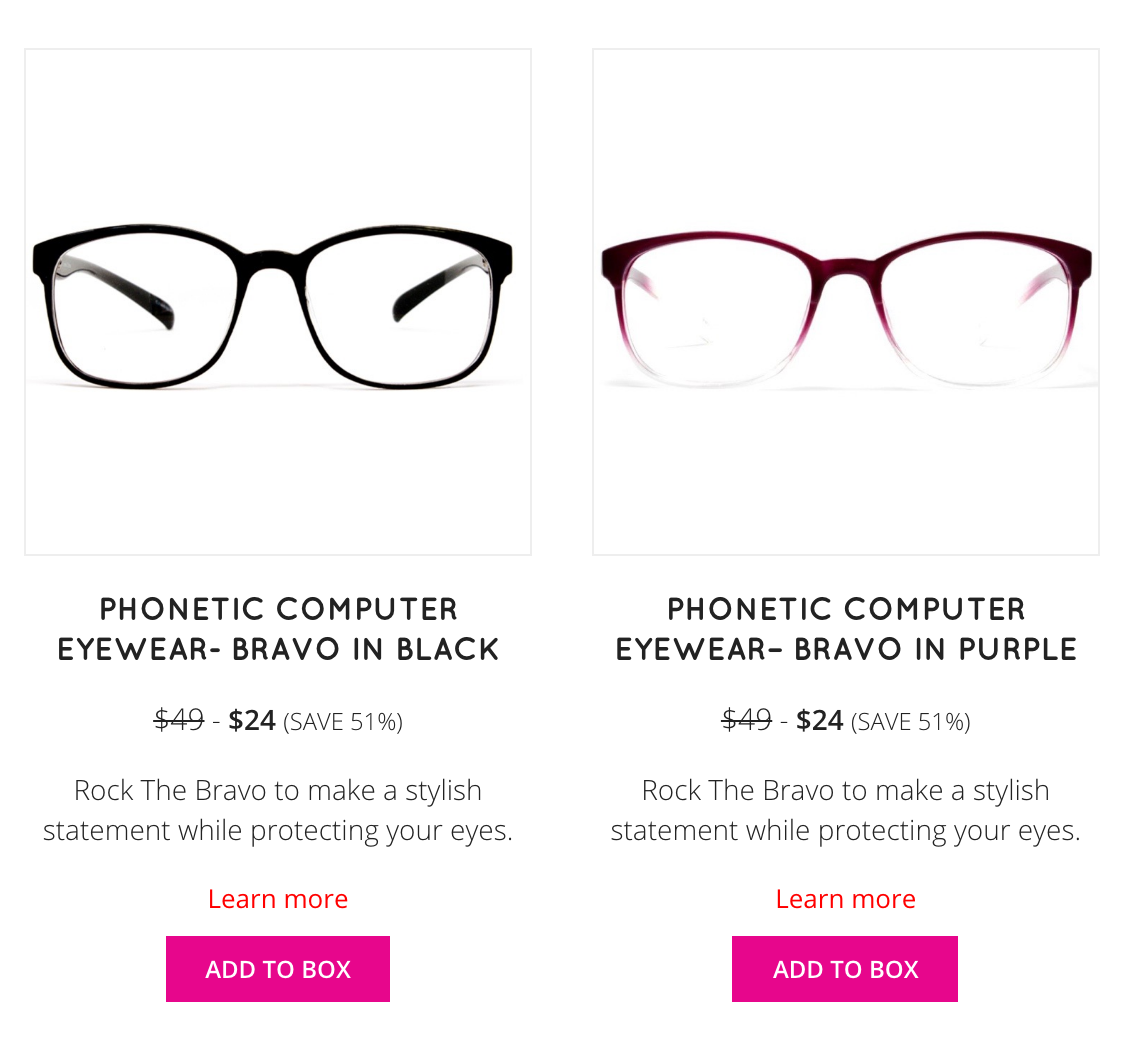Select the $24 sale price for Black
The height and width of the screenshot is (1052, 1134).
click(x=252, y=720)
